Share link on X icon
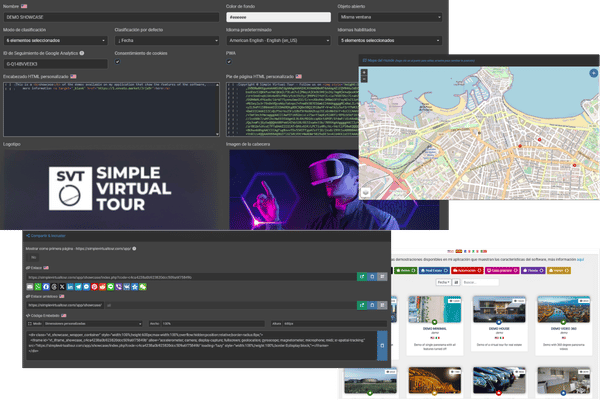Image resolution: width=600 pixels, height=400 pixels. [62, 287]
